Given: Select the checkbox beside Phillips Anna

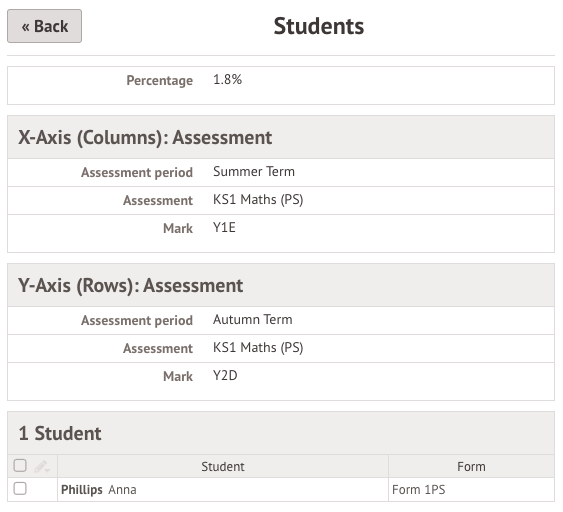Looking at the screenshot, I should 20,489.
